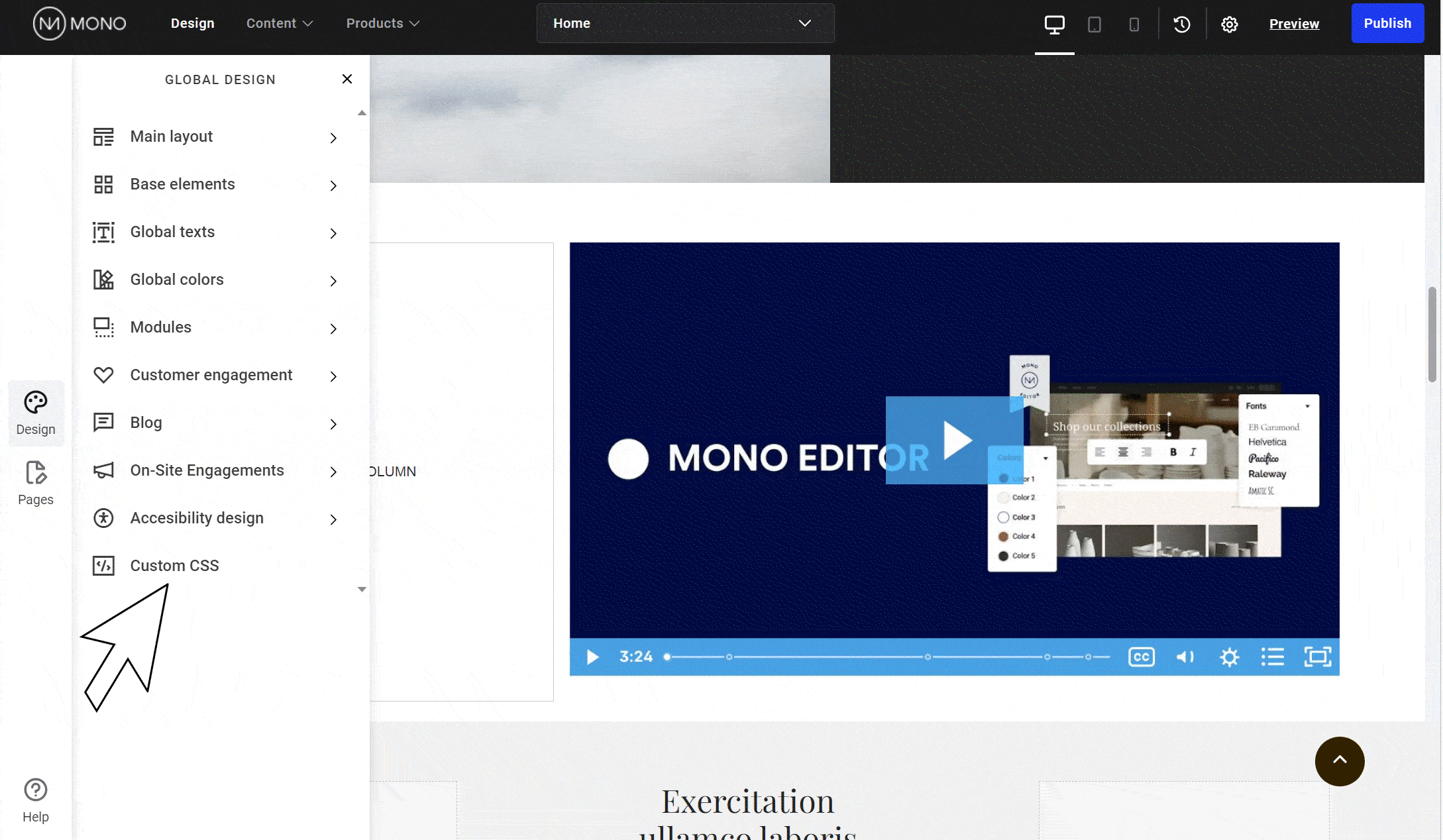Open the Products menu

pyautogui.click(x=382, y=23)
